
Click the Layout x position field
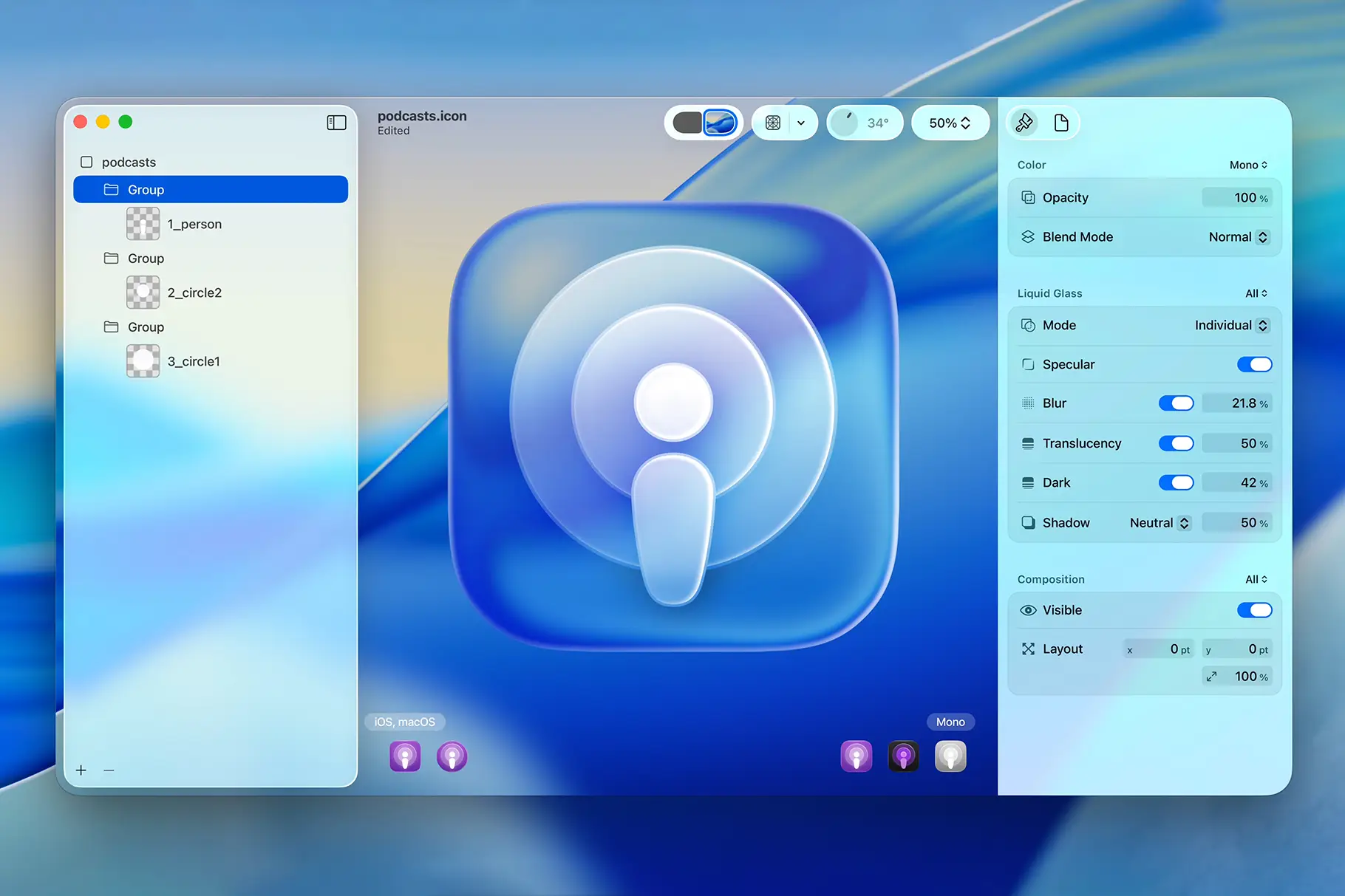[1159, 649]
